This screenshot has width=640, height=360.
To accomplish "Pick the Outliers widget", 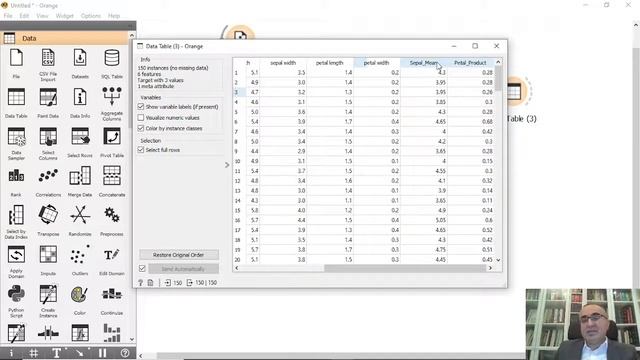I will 80,255.
